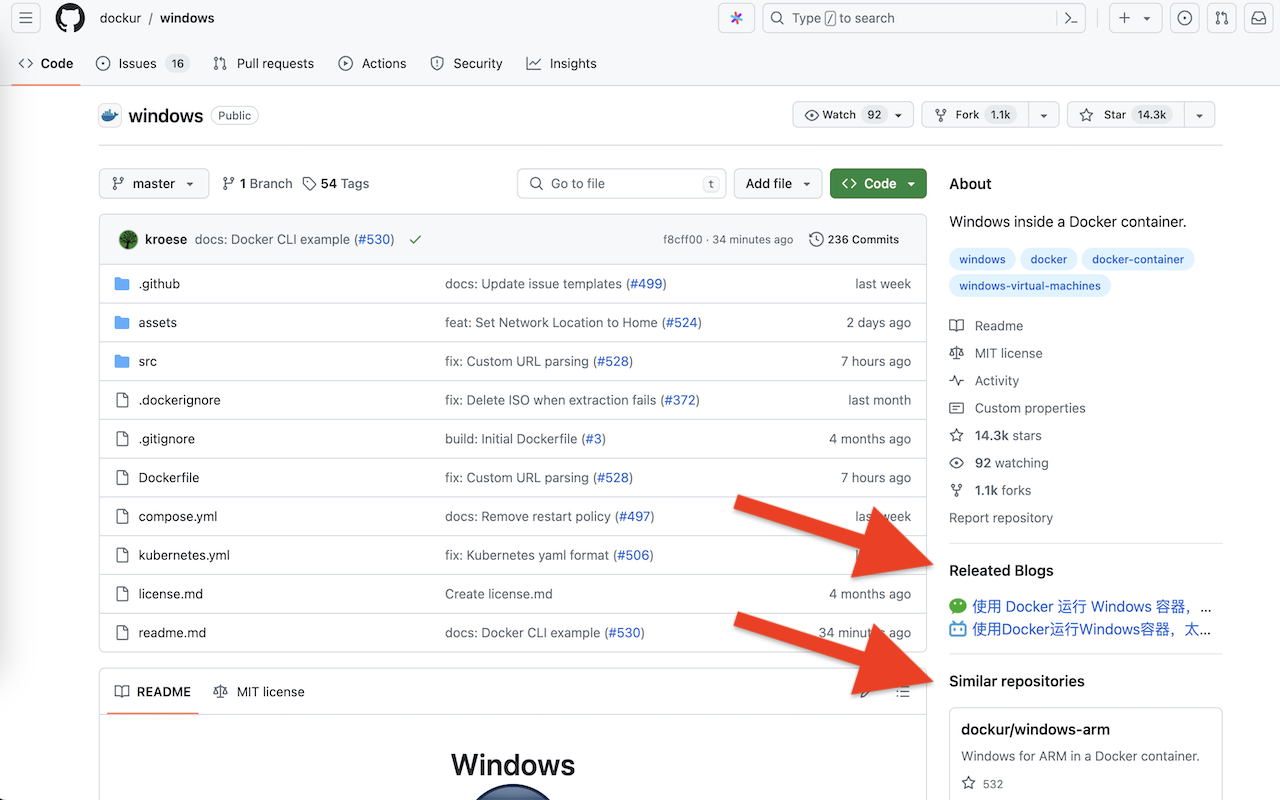
Task: Switch to the Code tab
Action: pos(46,63)
